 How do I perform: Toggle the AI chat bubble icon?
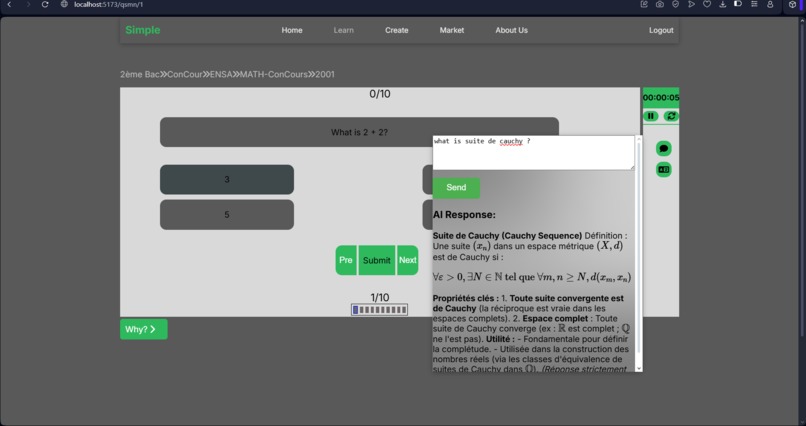point(664,149)
